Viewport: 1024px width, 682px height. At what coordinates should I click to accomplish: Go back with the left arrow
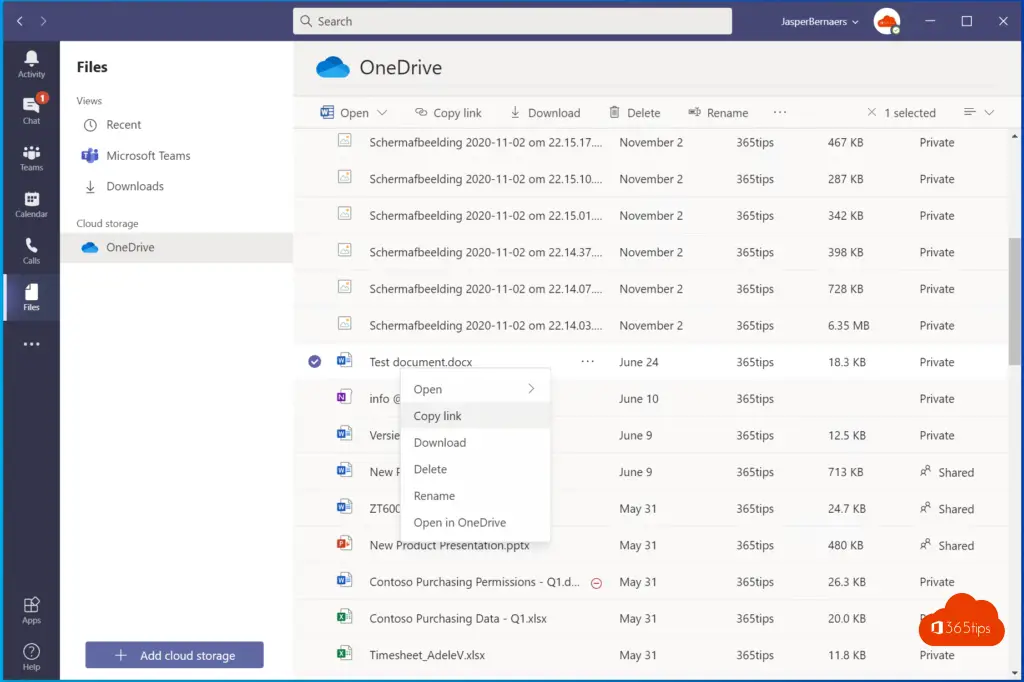[20, 21]
